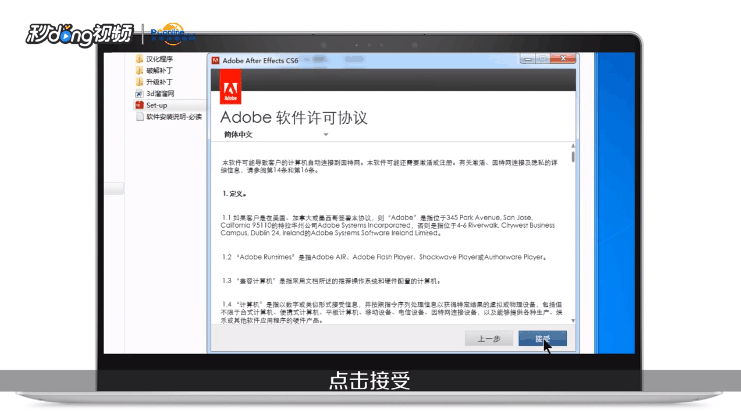
Task: Select the 破解补丁 folder in file list
Action: point(159,70)
